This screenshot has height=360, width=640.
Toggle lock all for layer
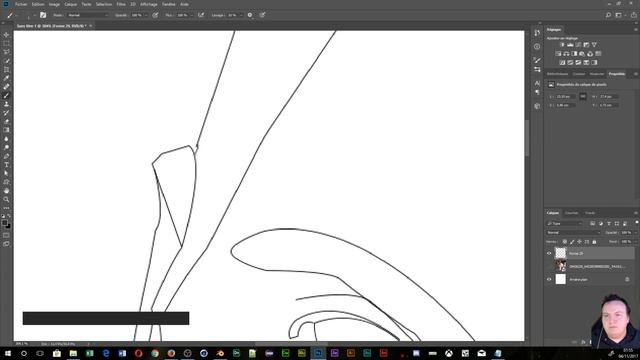(594, 242)
